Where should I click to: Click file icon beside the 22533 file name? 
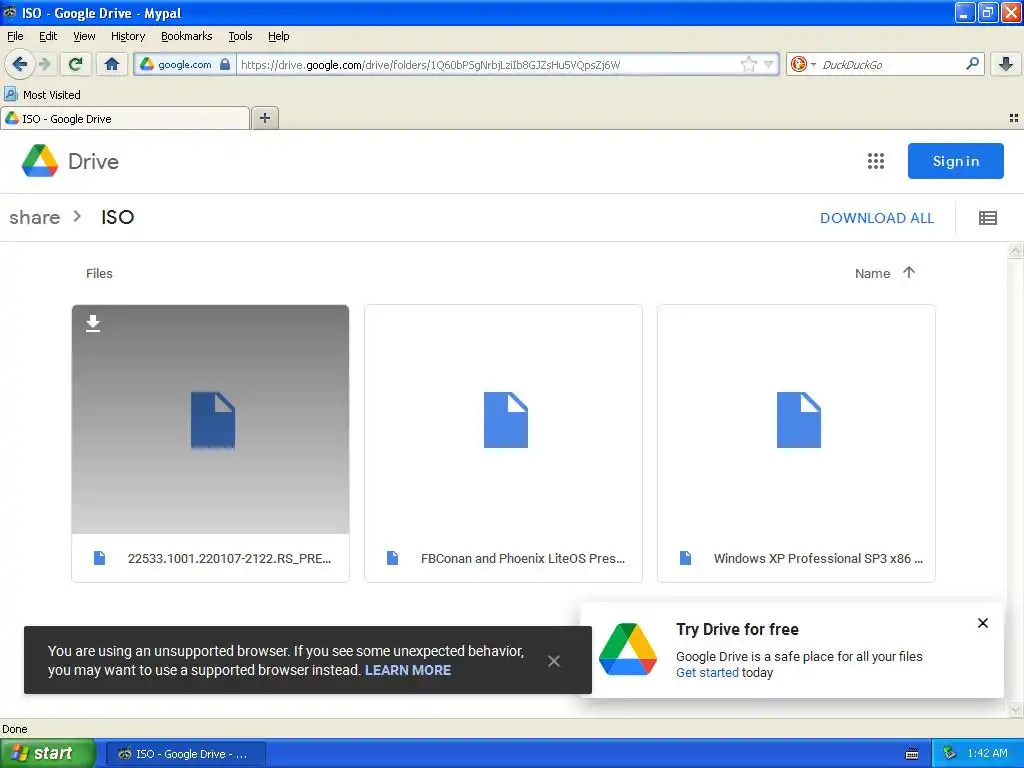point(99,558)
